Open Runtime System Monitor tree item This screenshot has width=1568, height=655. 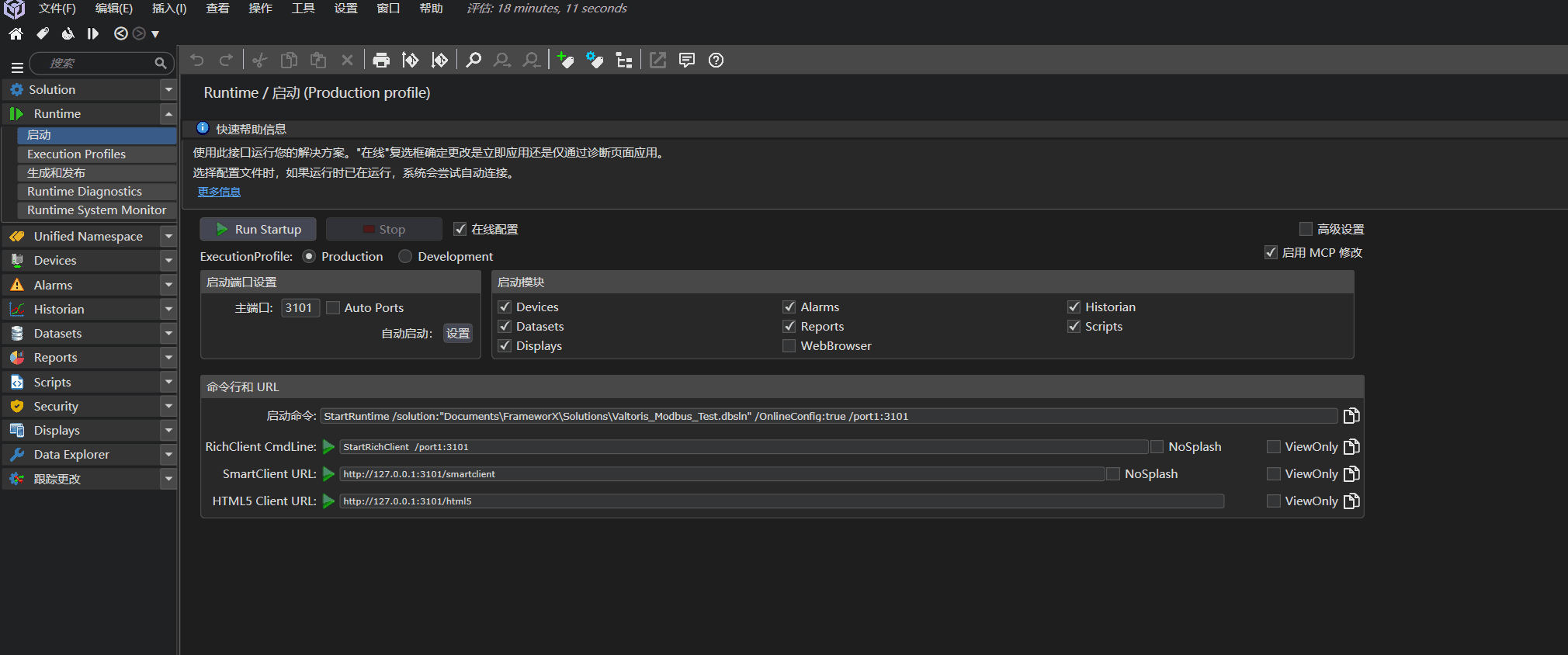97,210
